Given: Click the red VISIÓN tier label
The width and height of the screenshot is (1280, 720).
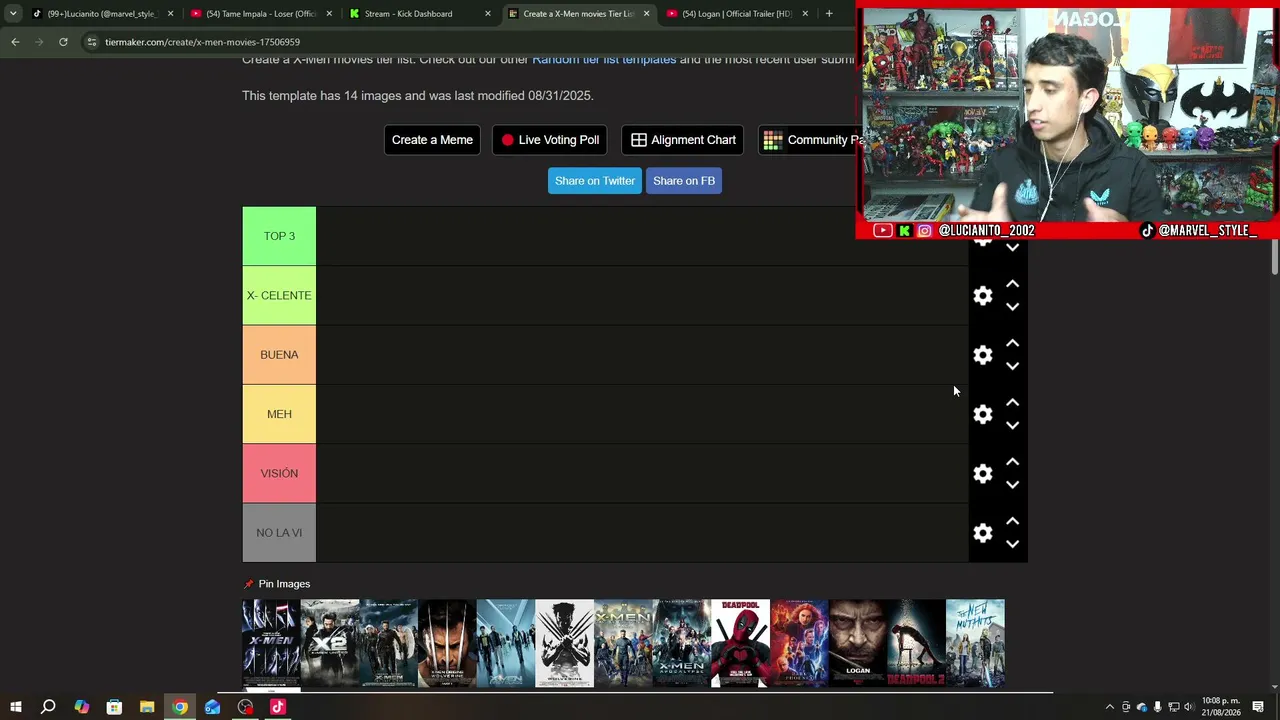Looking at the screenshot, I should (x=279, y=473).
